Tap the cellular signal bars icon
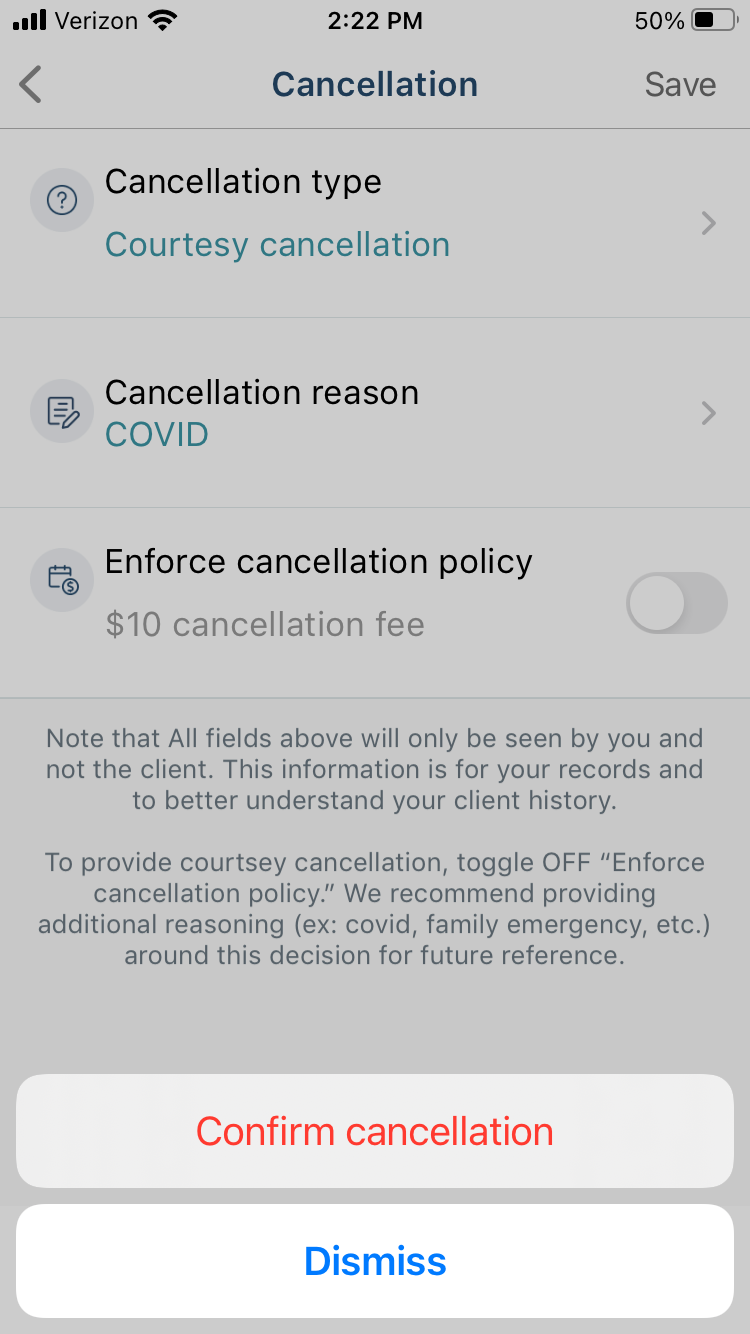 coord(30,20)
